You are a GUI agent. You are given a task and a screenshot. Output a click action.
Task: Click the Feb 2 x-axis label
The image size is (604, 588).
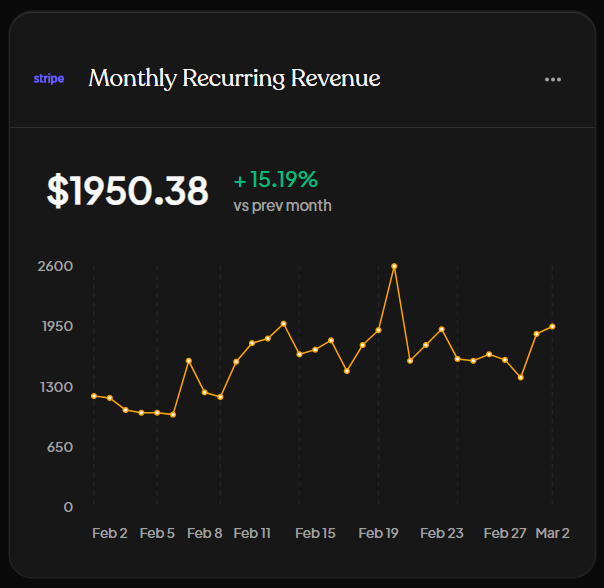pyautogui.click(x=110, y=533)
